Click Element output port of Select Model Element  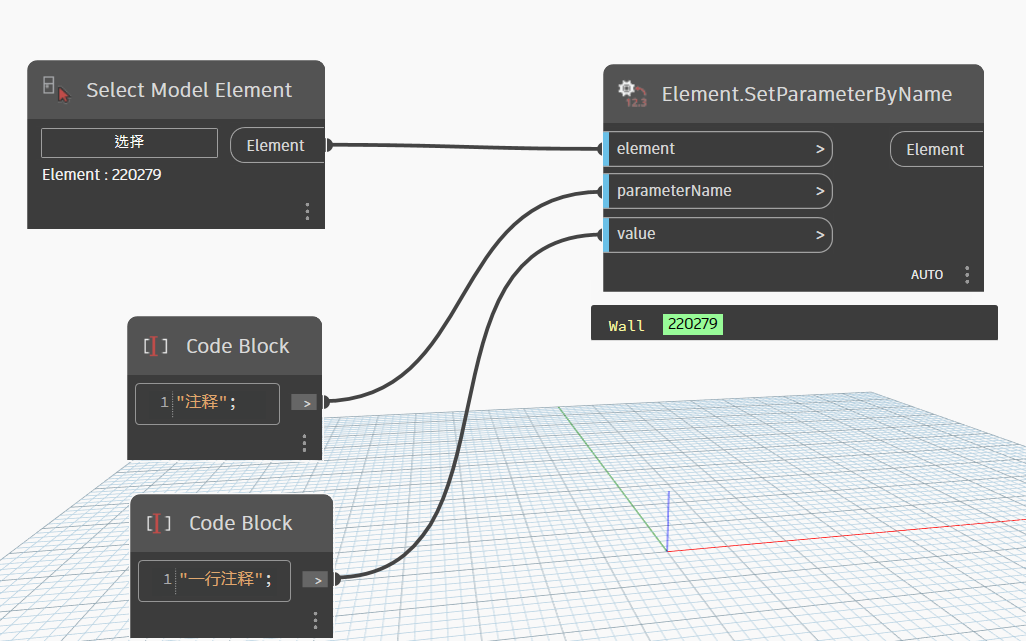[x=276, y=145]
